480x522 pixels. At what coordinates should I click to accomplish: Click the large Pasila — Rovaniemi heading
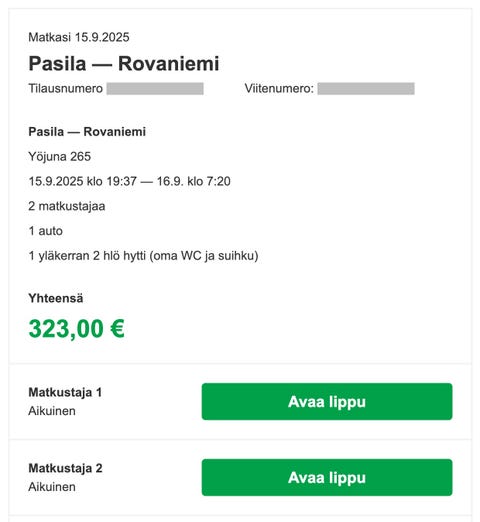124,63
